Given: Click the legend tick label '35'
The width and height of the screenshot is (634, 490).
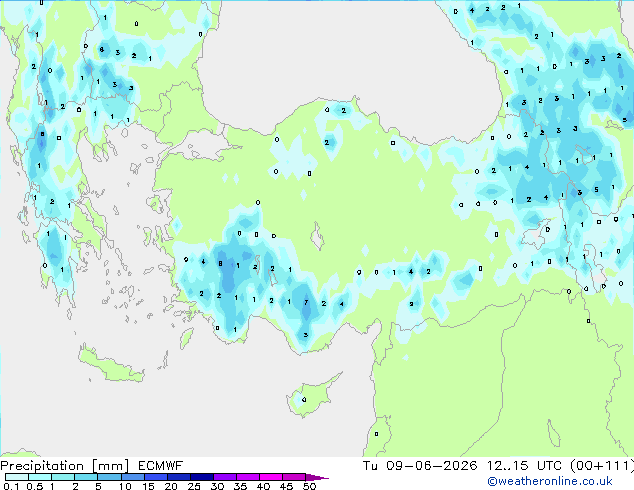Looking at the screenshot, I should 240,486.
